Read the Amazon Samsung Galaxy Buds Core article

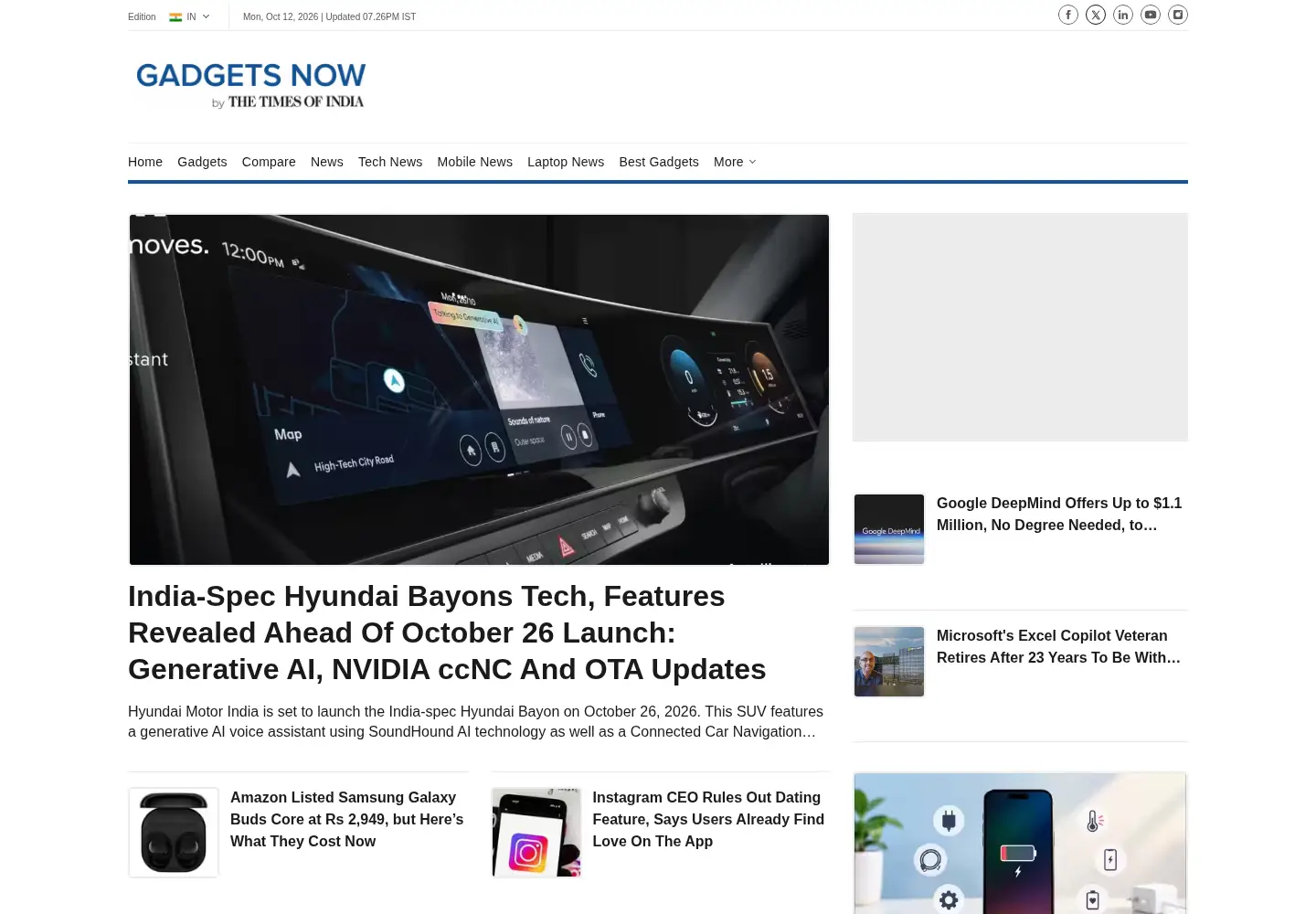pos(347,819)
